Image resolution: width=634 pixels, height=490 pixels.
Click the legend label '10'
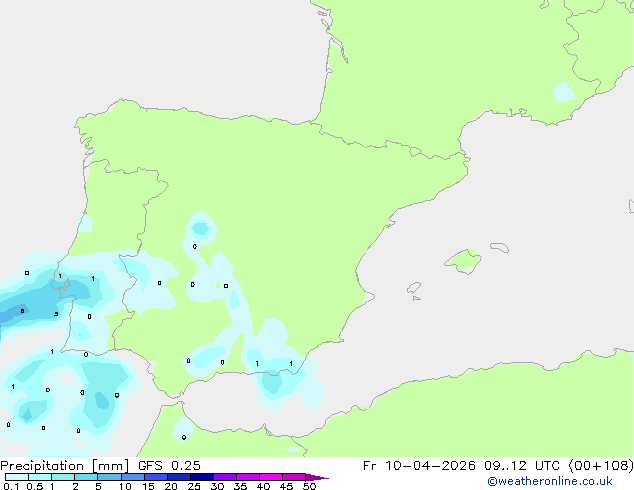pos(125,486)
